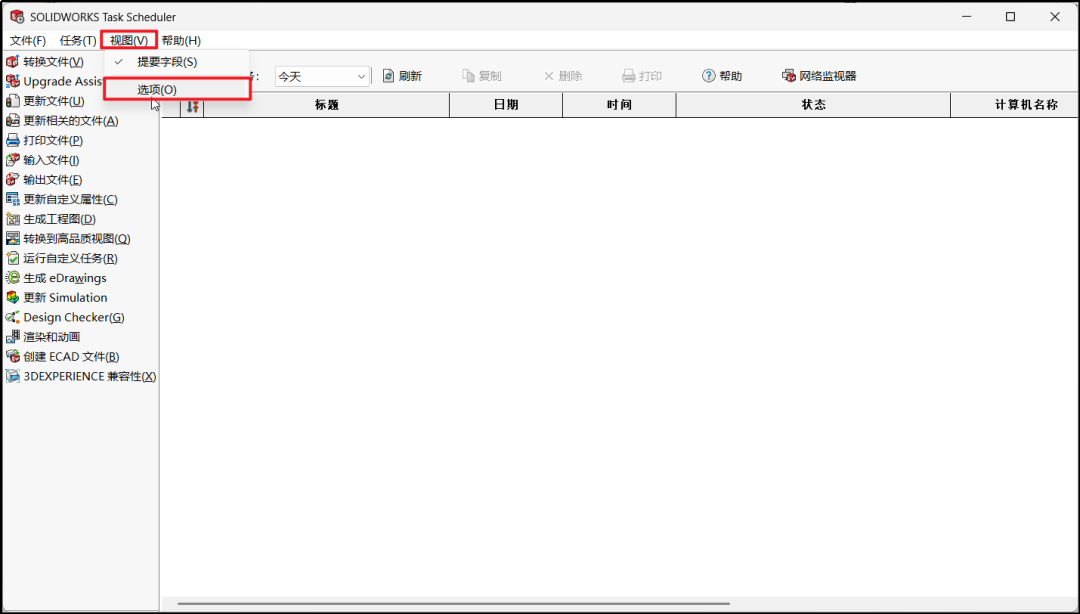1080x614 pixels.
Task: Click the Create ECAD Files (创建 ECAD 文件) icon
Action: click(x=12, y=356)
